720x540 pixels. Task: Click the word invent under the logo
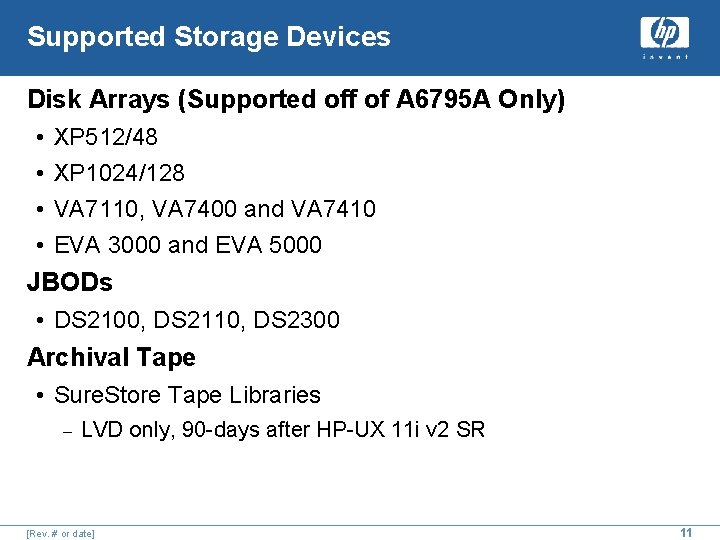[665, 56]
